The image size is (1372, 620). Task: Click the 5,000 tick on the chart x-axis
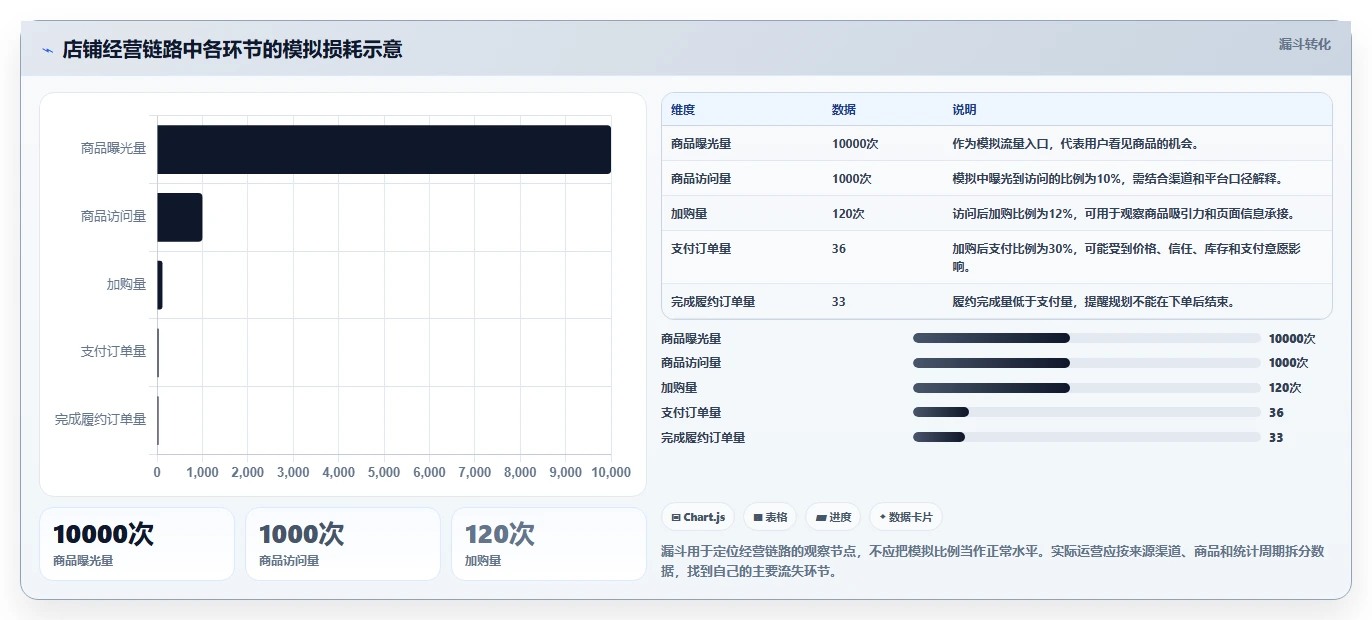(384, 472)
